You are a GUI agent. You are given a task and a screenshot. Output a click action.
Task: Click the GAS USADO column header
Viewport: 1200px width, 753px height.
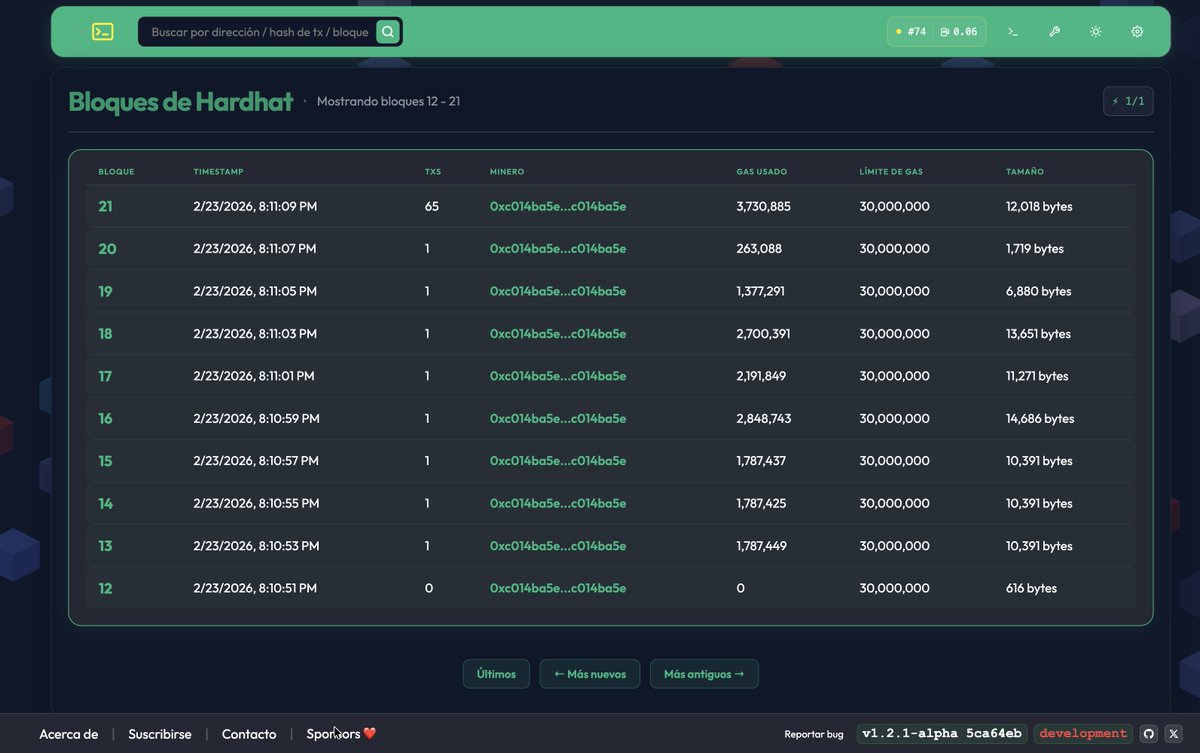pos(762,172)
